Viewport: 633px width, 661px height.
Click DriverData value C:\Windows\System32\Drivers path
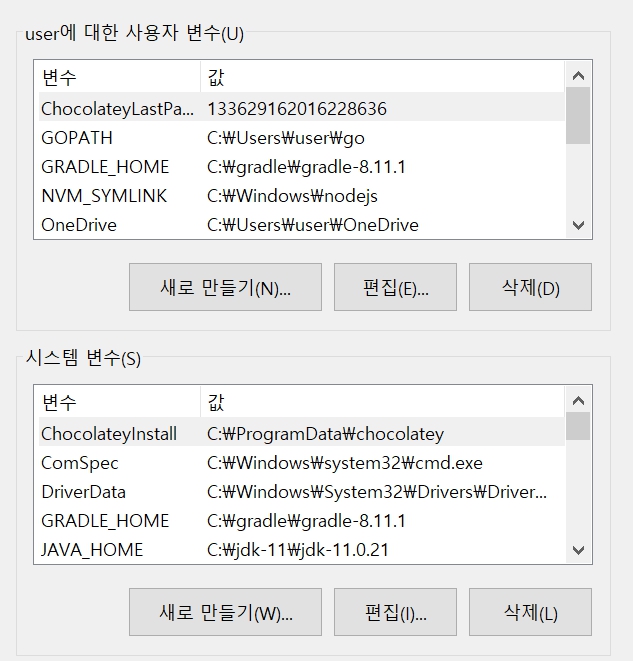377,492
